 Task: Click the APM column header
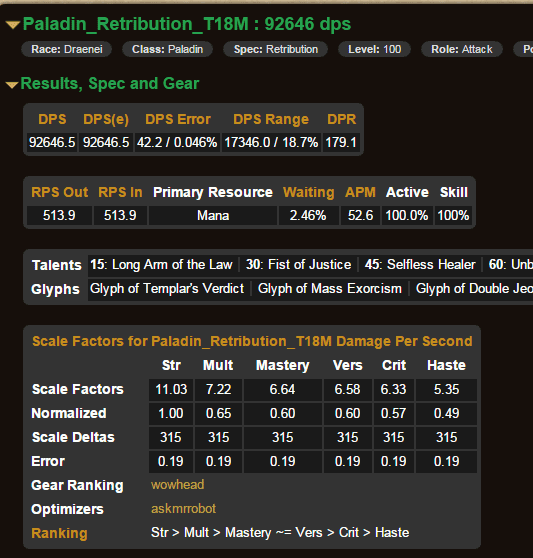point(360,192)
